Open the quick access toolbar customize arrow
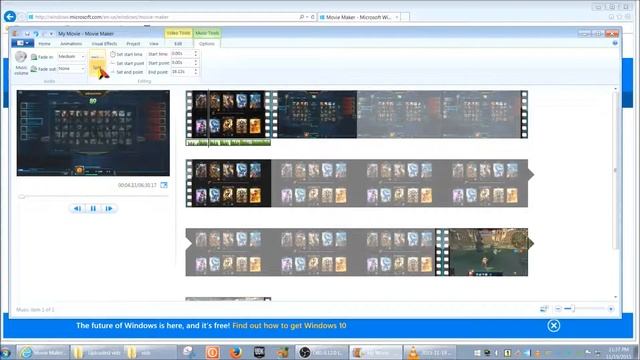640x360 pixels. (51, 34)
